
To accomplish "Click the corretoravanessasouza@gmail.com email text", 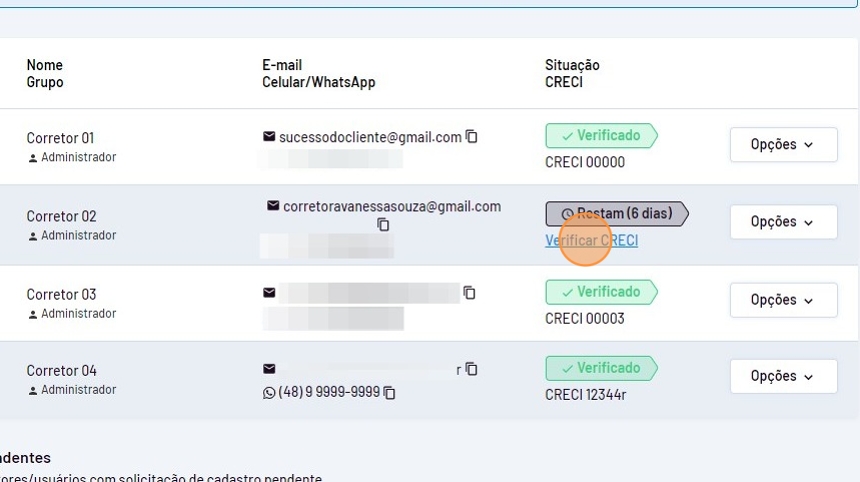I will (x=391, y=207).
